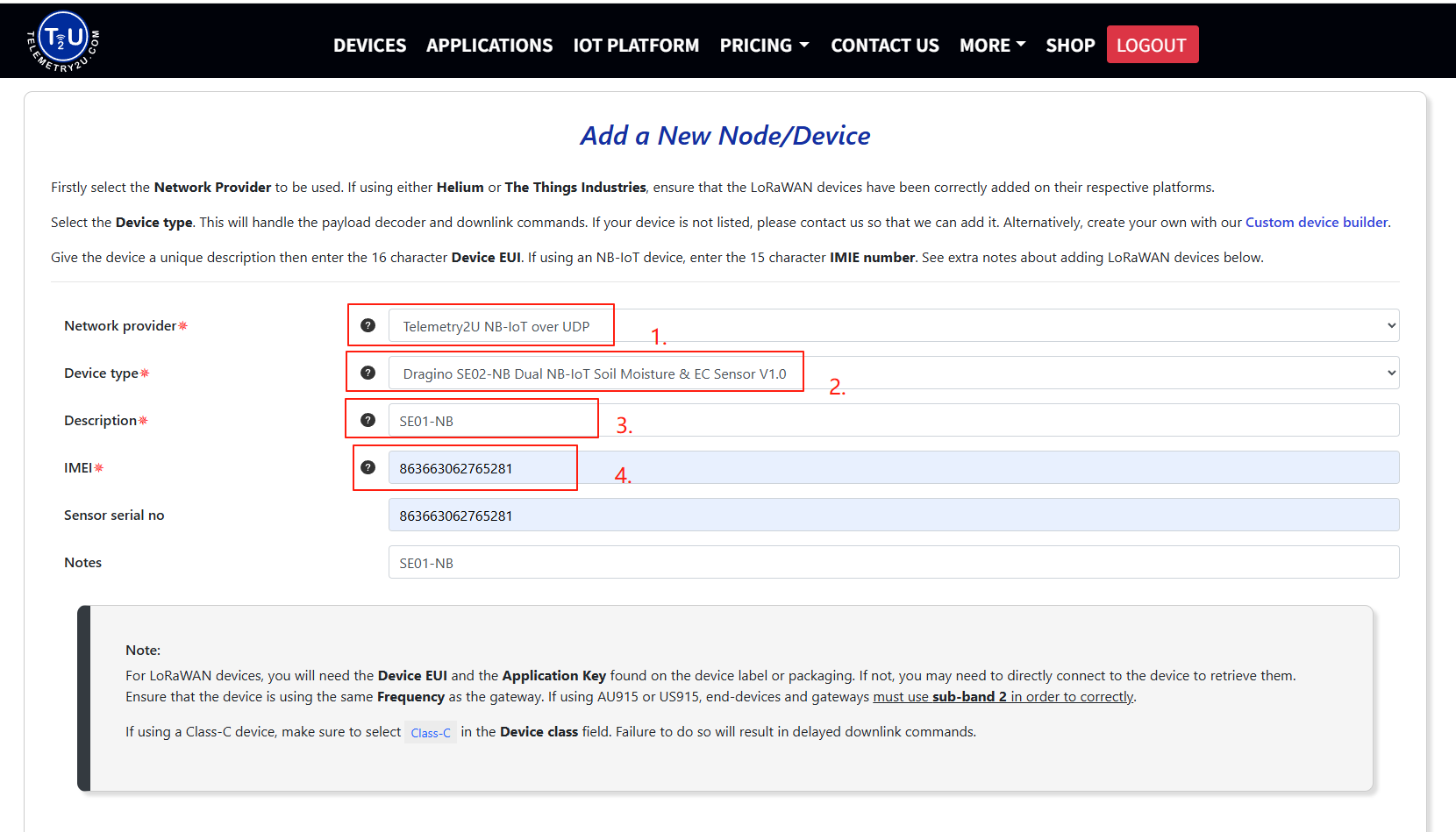This screenshot has width=1456, height=832.
Task: Click the Notes field label
Action: click(82, 563)
